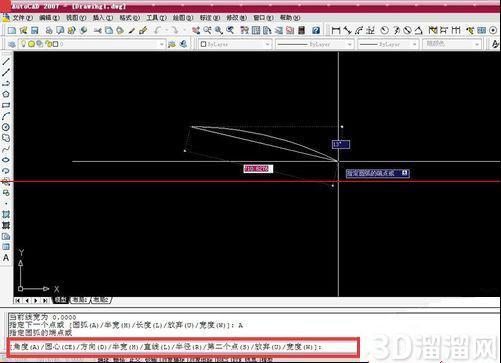Switch to the 布局2 layout tab

[101, 300]
